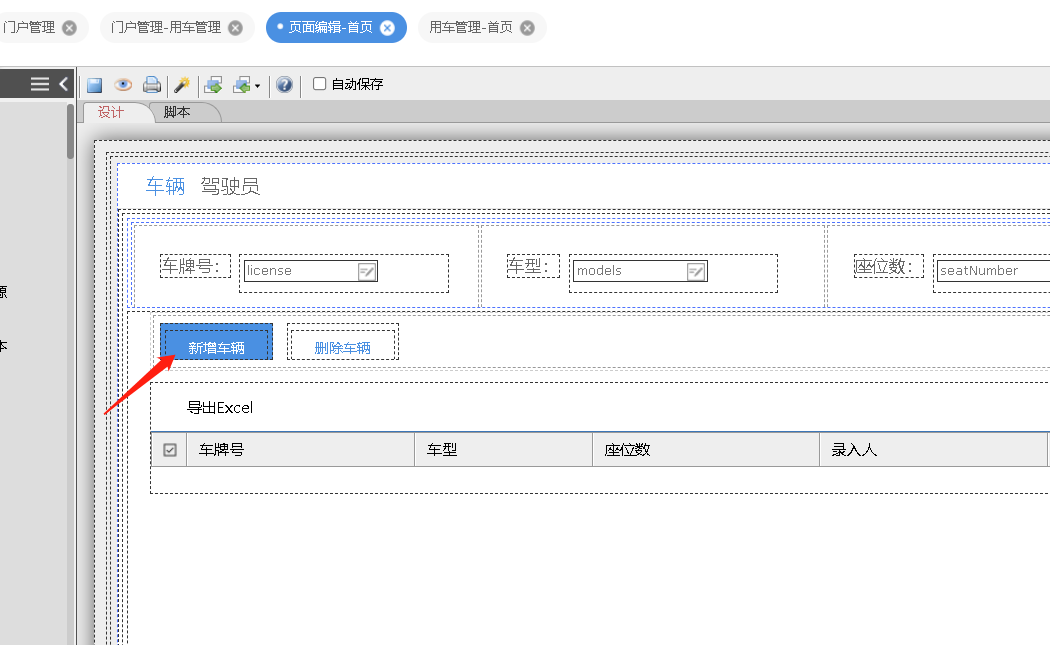Click the 车牌号 table column header
The width and height of the screenshot is (1050, 645).
point(300,449)
